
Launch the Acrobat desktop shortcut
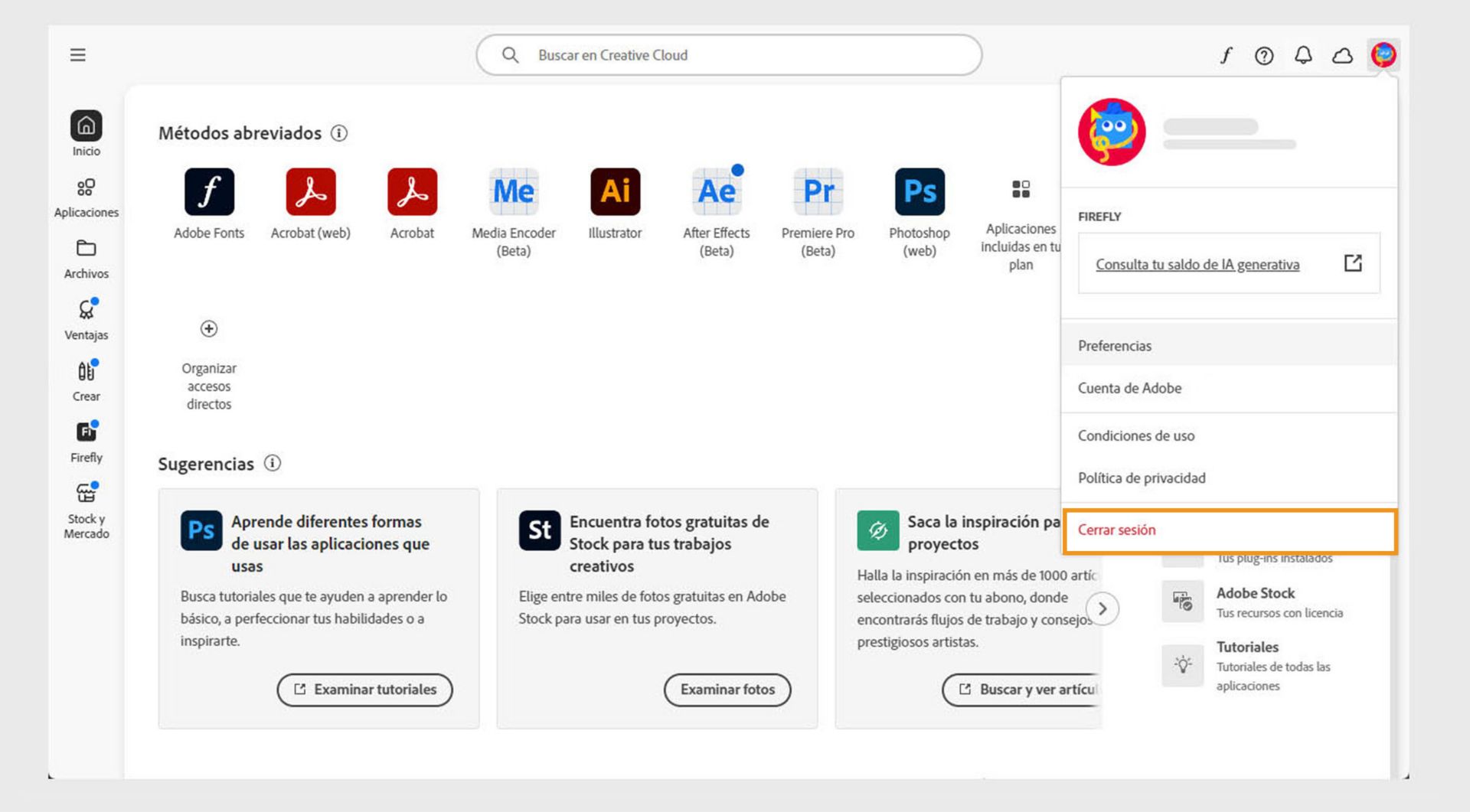pyautogui.click(x=412, y=204)
